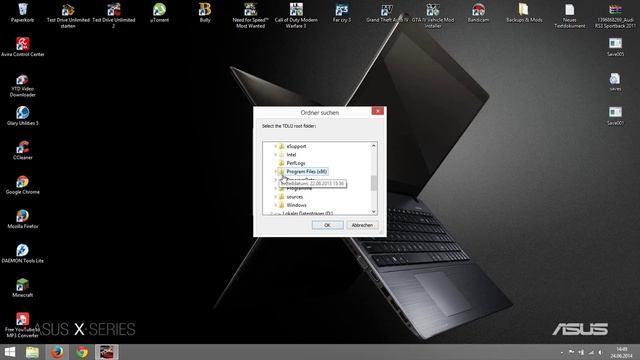Open the Backups & Mods folder
640x360 pixels.
(524, 12)
